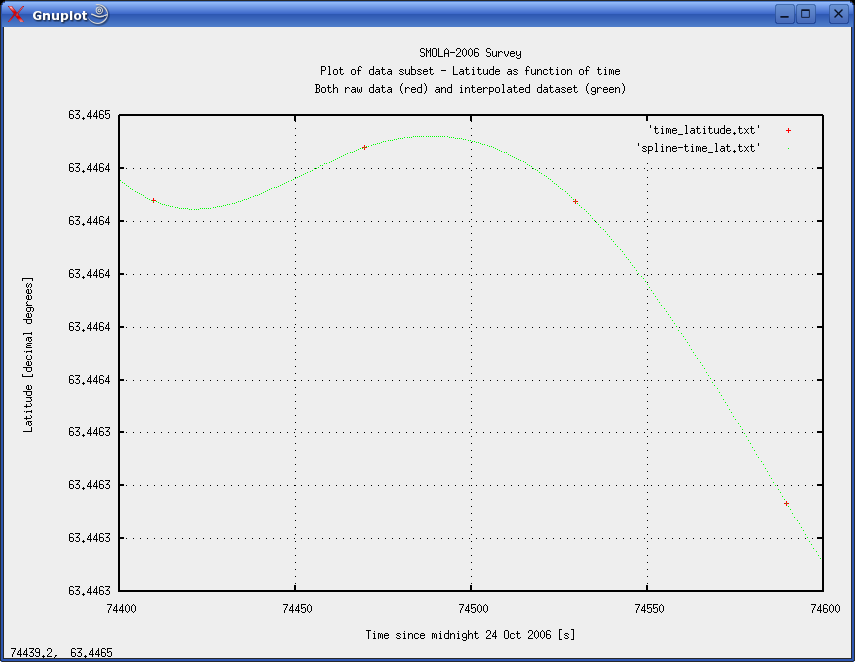Click the vertical 'Latitude [decimal degrees]' axis label
855x662 pixels.
pyautogui.click(x=29, y=354)
